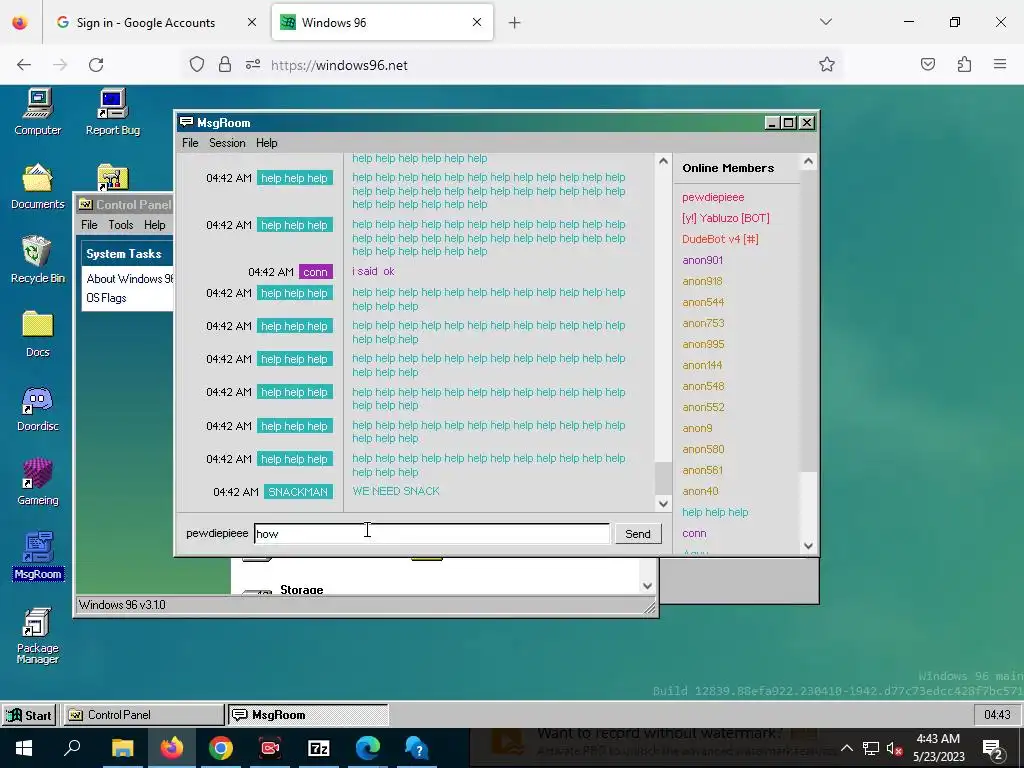Screen dimensions: 1024x768
Task: Select MsgRoom in the Windows 96 taskbar
Action: [308, 715]
